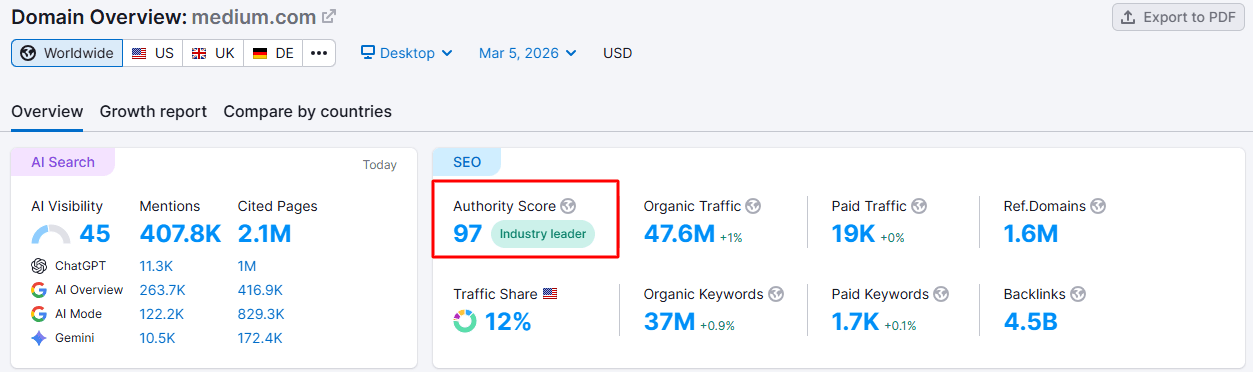Click the Paid Keywords +0.1% change
This screenshot has width=1253, height=372.
[900, 326]
